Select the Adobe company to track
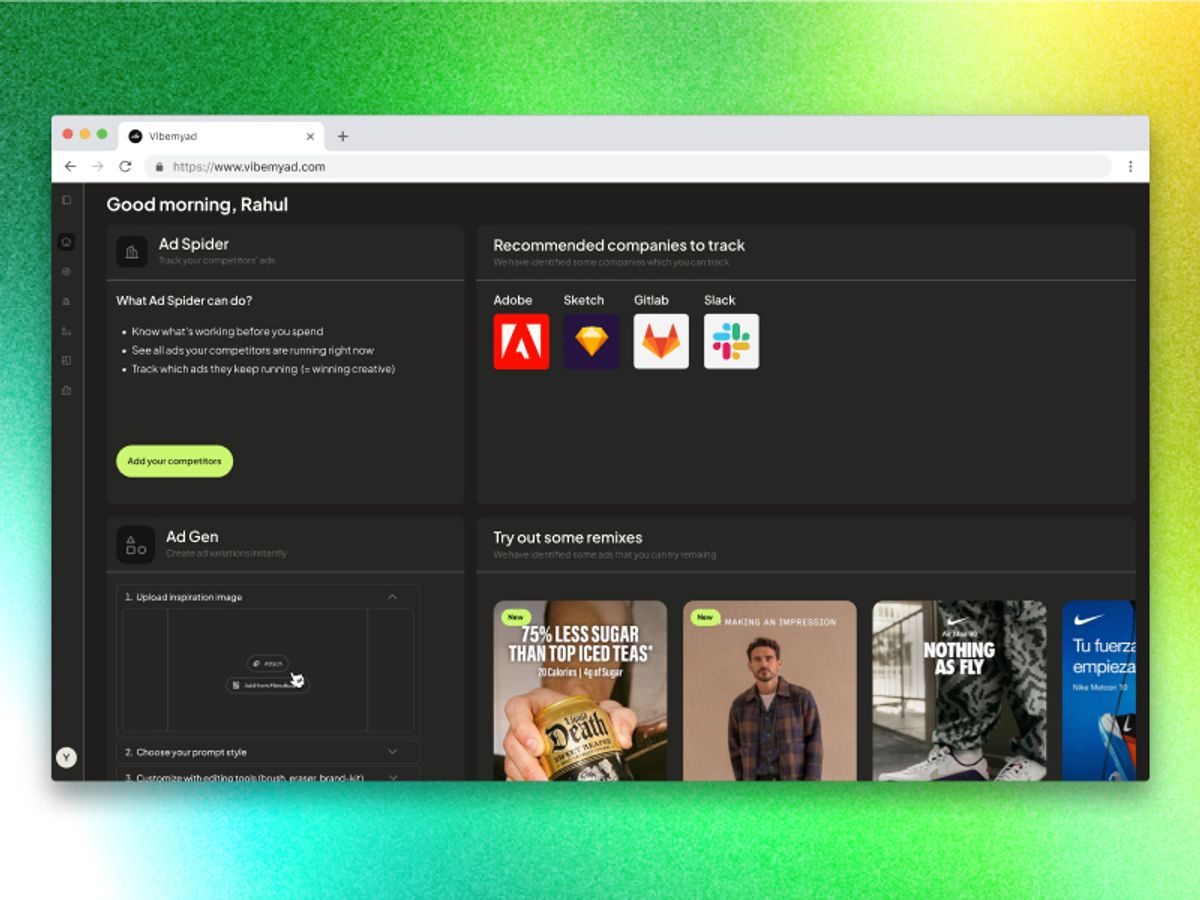 pos(520,341)
